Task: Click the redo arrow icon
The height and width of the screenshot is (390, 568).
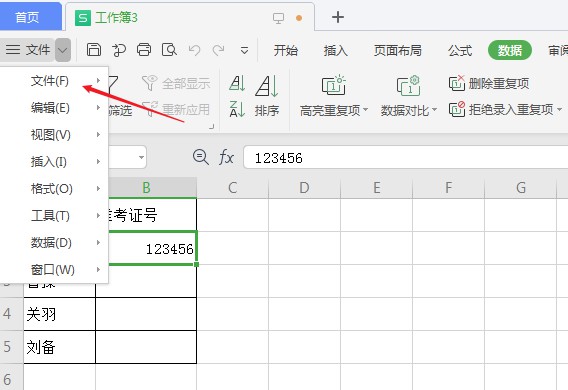Action: (218, 50)
